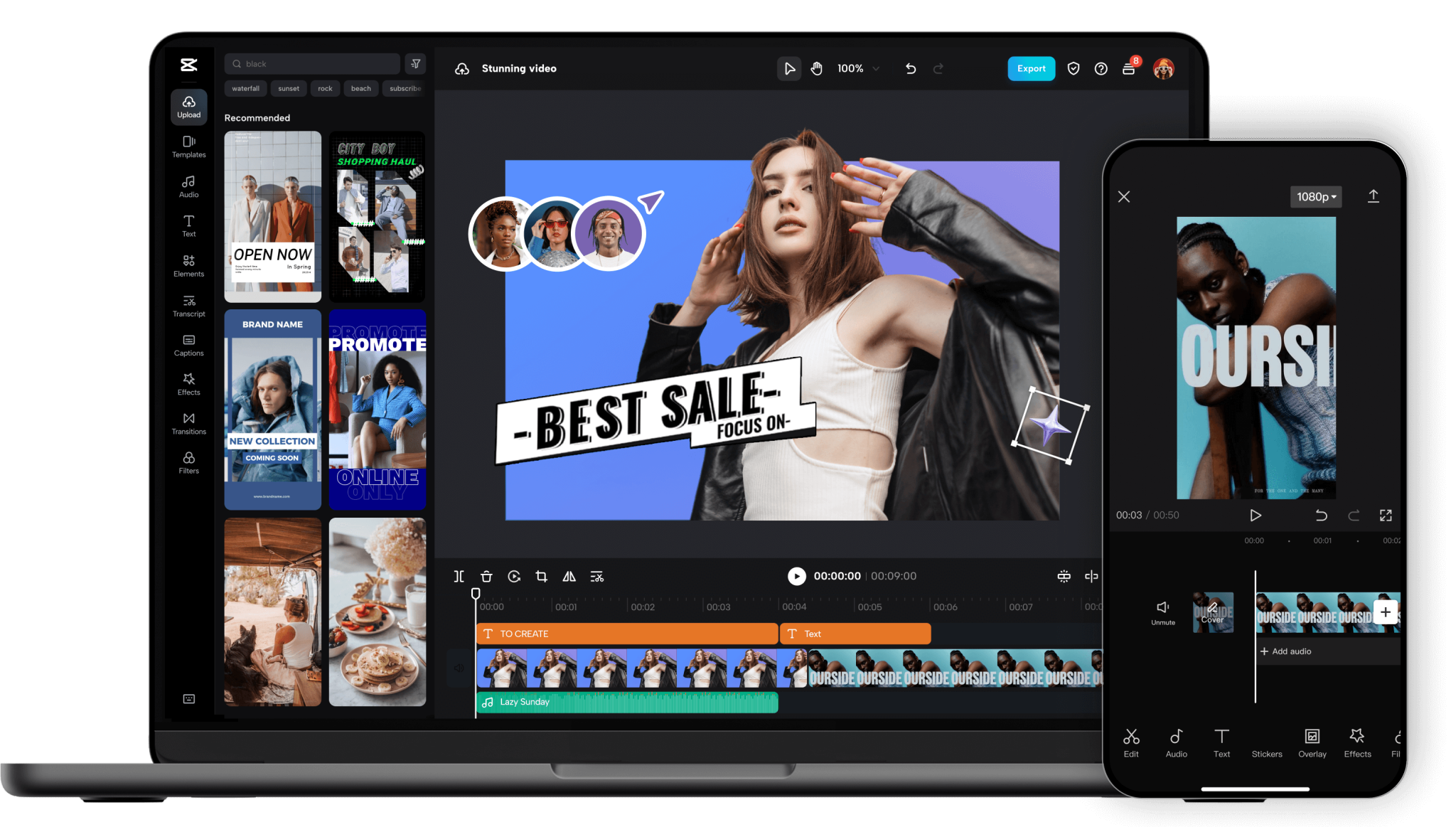
Task: Open the Effects panel in the sidebar
Action: click(x=188, y=384)
